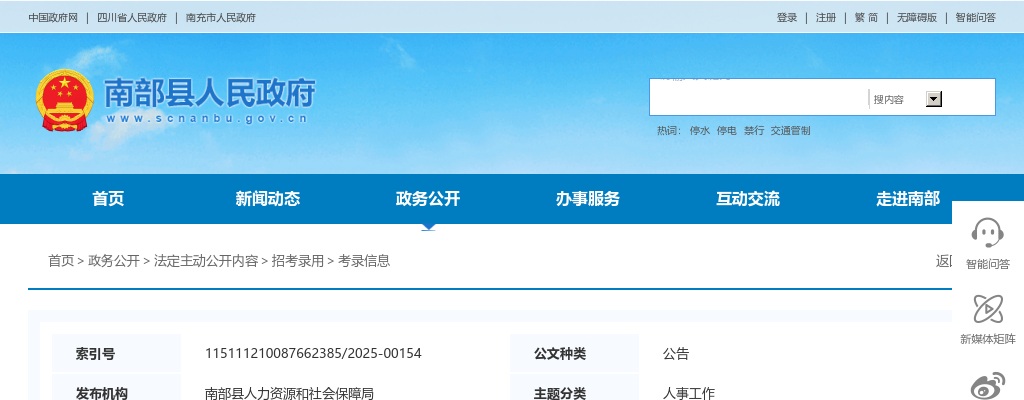Visit the 四川省人民政府 link
The height and width of the screenshot is (400, 1024).
(x=132, y=18)
